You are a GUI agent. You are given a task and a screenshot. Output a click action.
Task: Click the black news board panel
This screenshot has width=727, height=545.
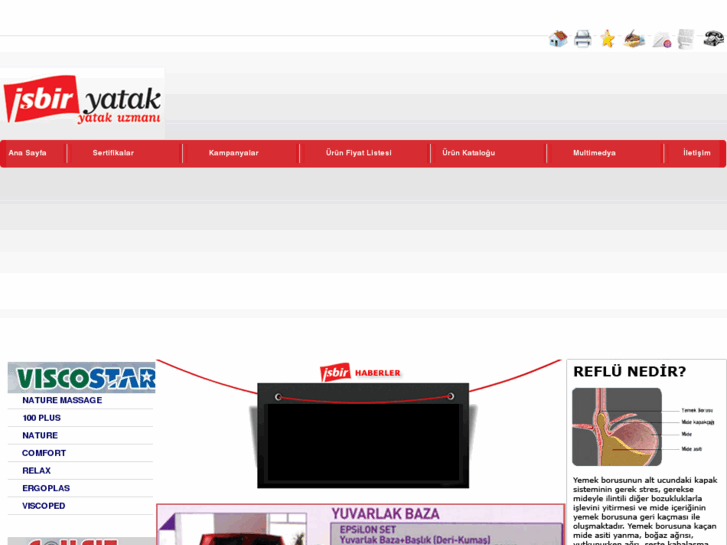click(363, 436)
